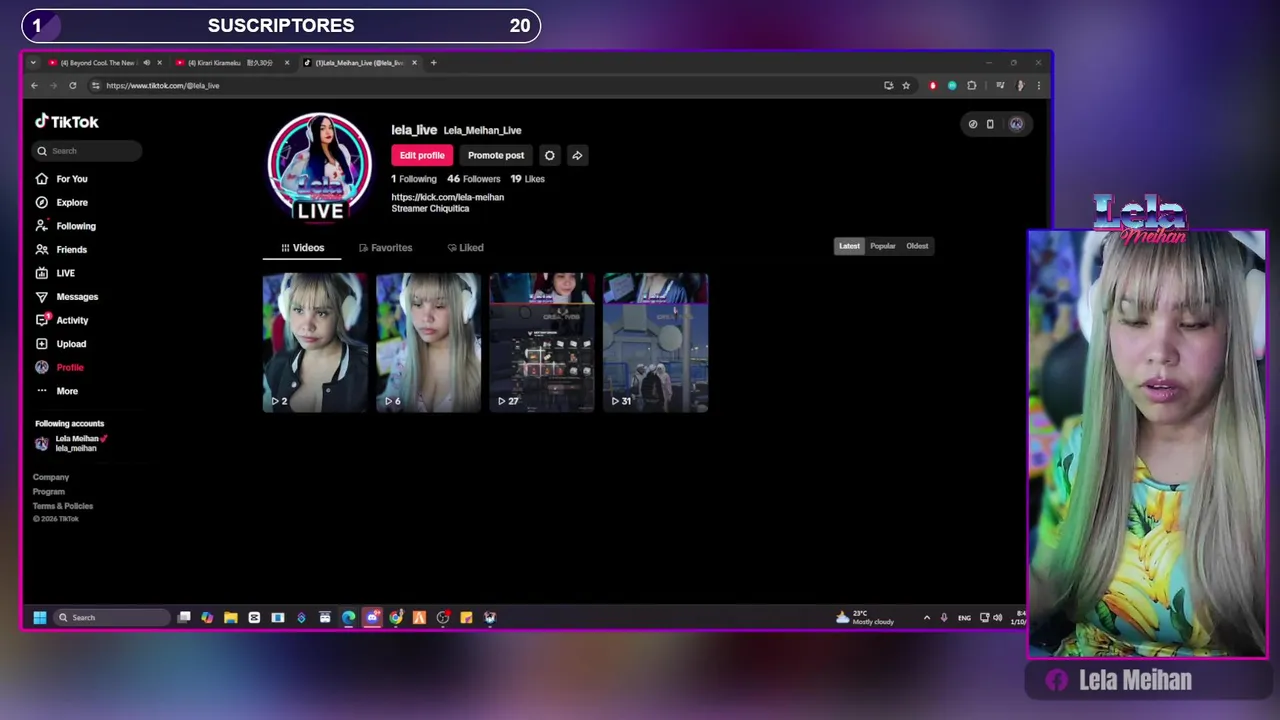Open the video with 6 views
Screen dimensions: 1280x720
click(428, 342)
